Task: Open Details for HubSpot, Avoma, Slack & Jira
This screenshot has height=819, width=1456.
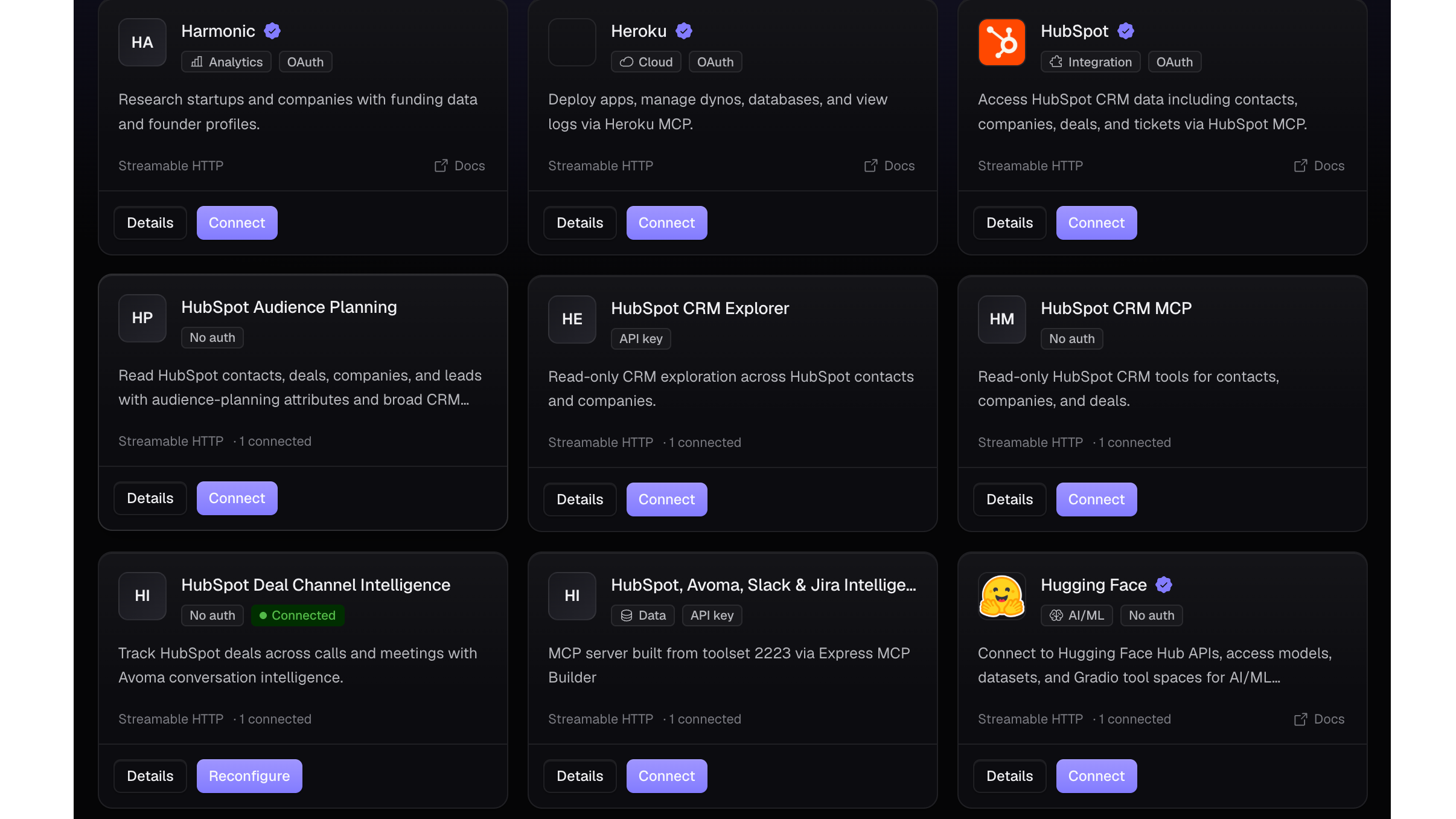Action: point(580,776)
